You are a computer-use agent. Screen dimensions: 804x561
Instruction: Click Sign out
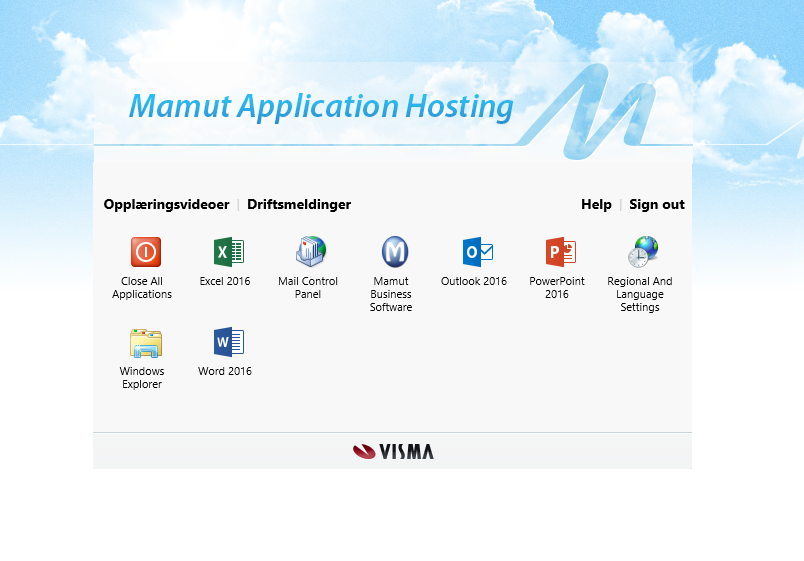coord(657,204)
